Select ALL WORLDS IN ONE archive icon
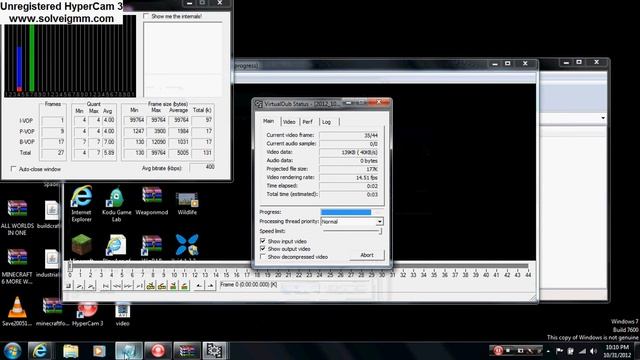This screenshot has width=640, height=360. 17,218
